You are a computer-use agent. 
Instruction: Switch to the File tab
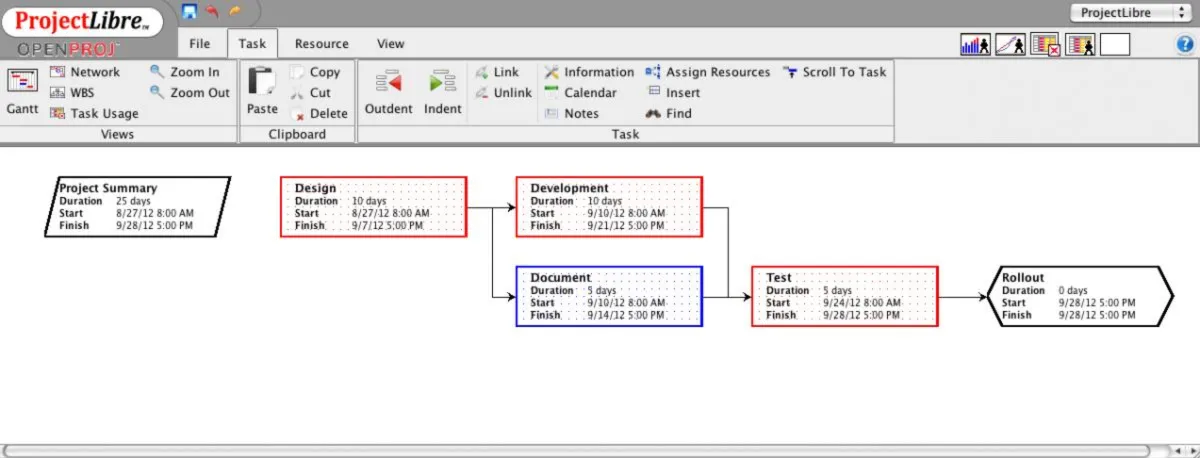coord(200,44)
